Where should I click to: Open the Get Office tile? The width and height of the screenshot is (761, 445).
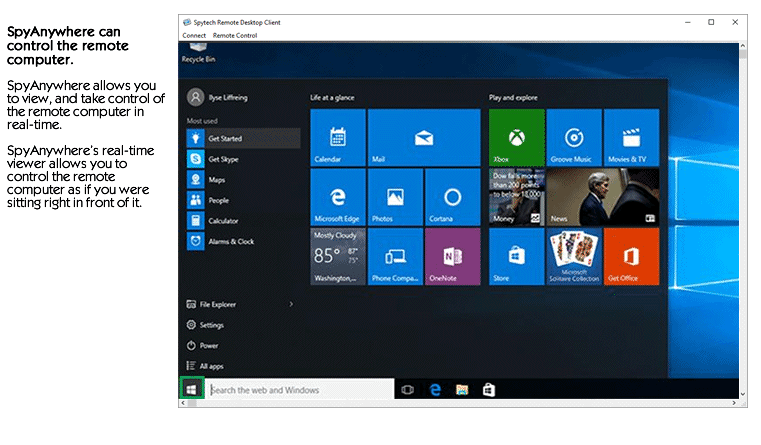click(631, 257)
